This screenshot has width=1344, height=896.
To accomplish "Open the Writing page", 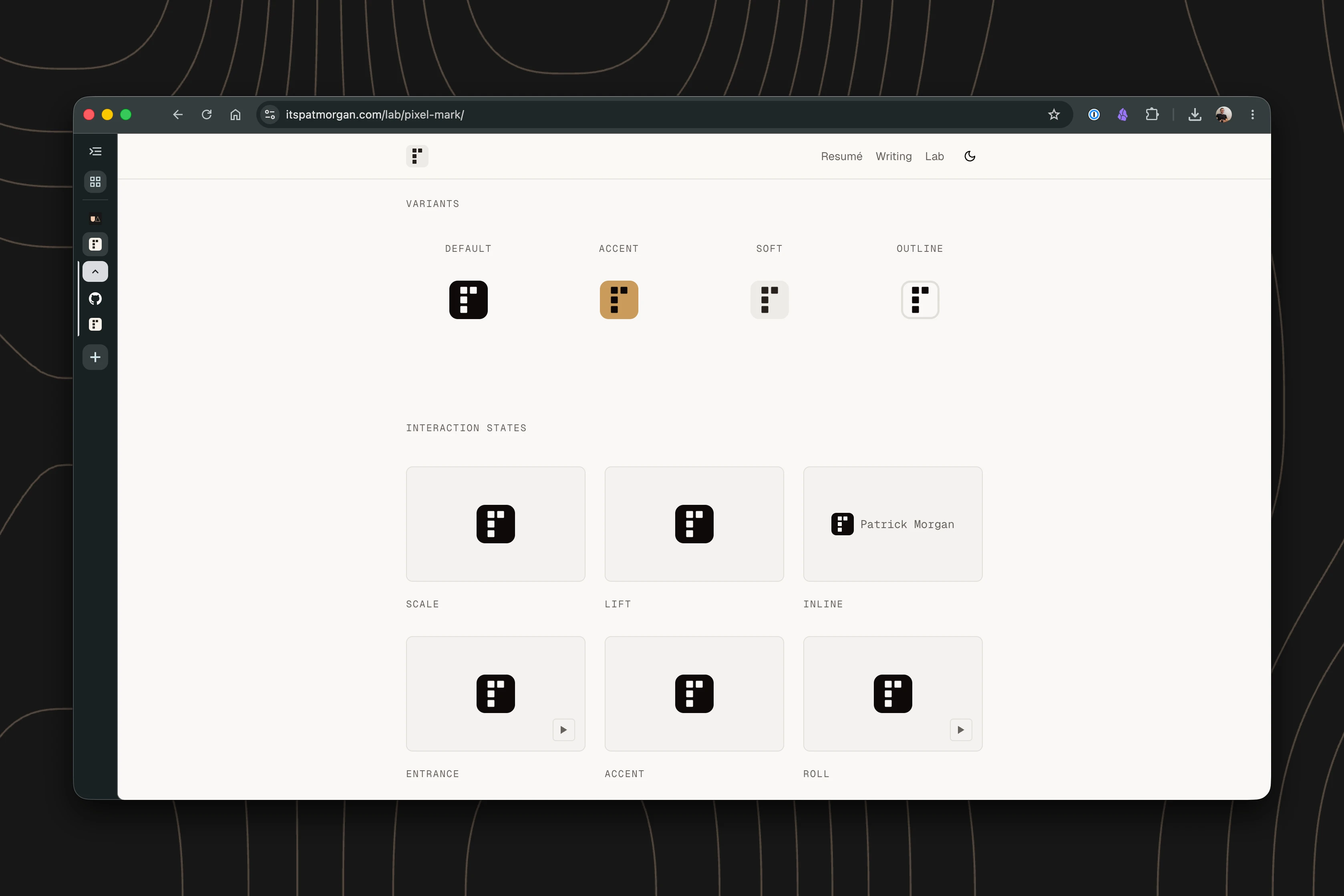I will (x=893, y=156).
